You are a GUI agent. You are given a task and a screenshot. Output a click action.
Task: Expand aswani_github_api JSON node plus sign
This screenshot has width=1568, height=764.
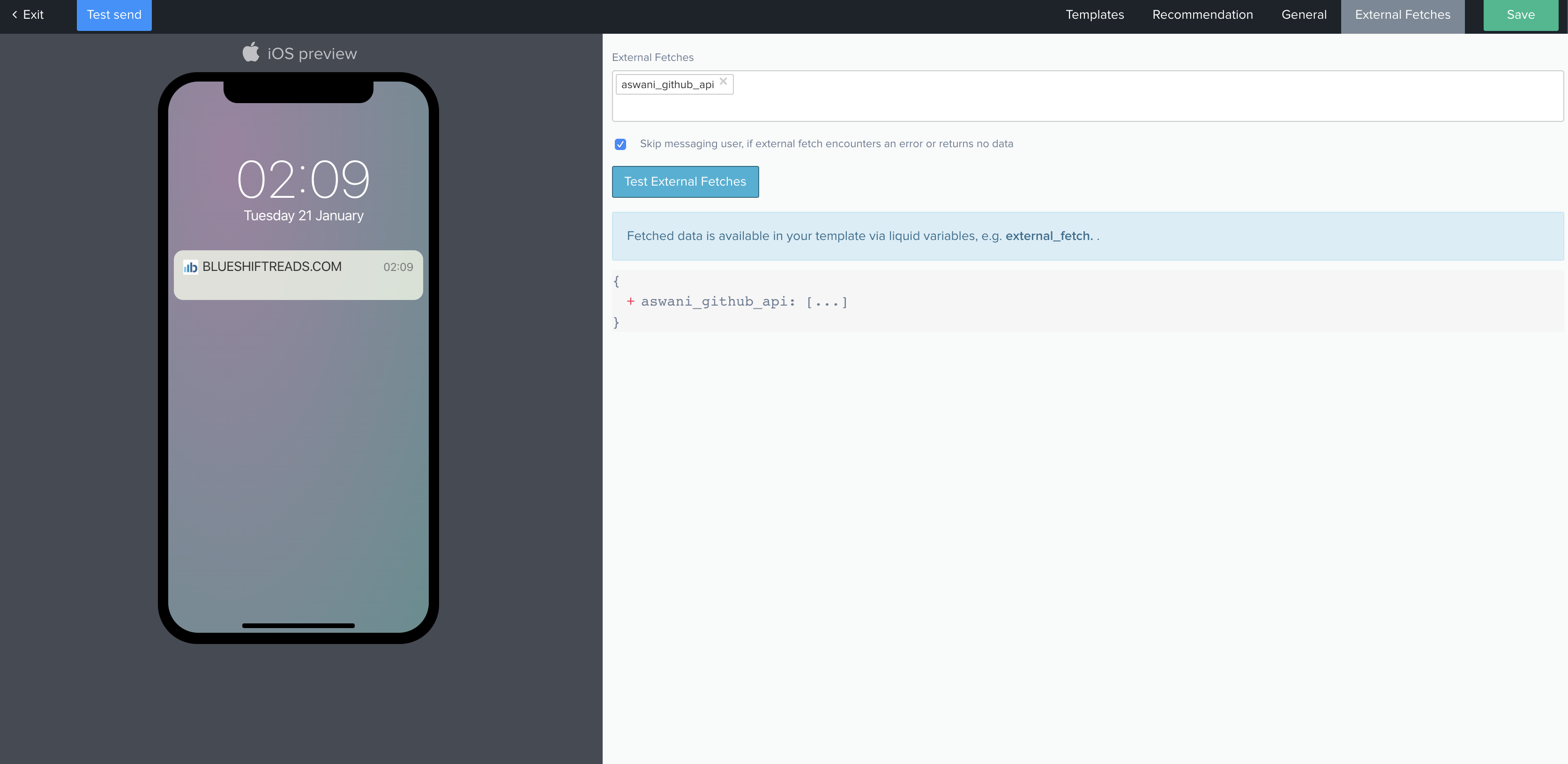pos(631,301)
